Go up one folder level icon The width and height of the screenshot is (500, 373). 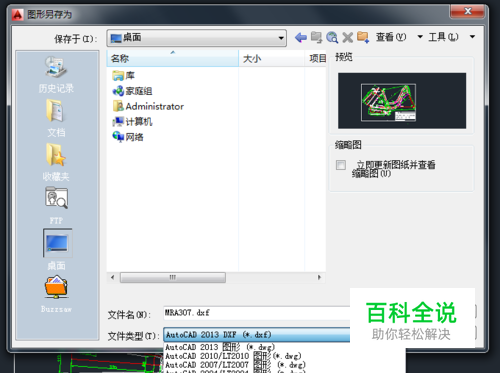pyautogui.click(x=316, y=37)
